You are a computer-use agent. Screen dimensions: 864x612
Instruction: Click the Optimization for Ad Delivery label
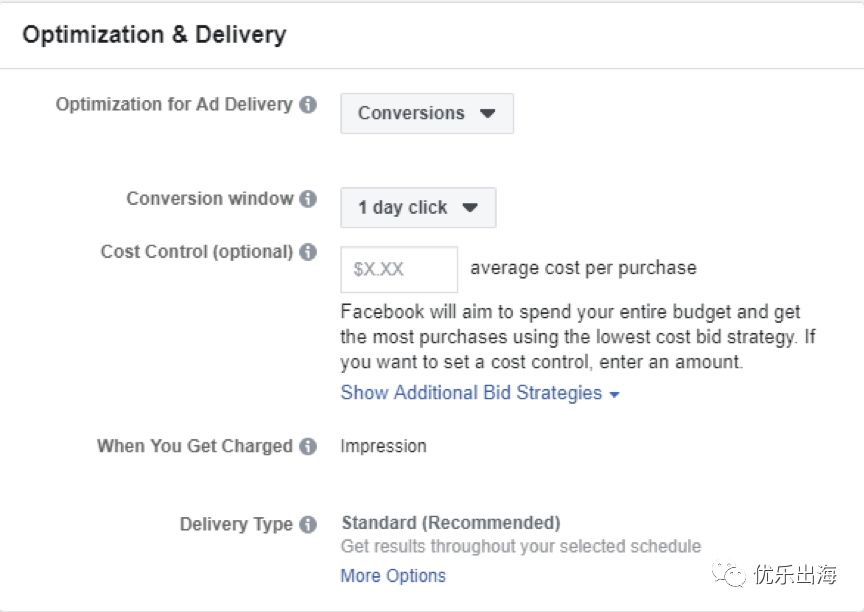[x=174, y=105]
